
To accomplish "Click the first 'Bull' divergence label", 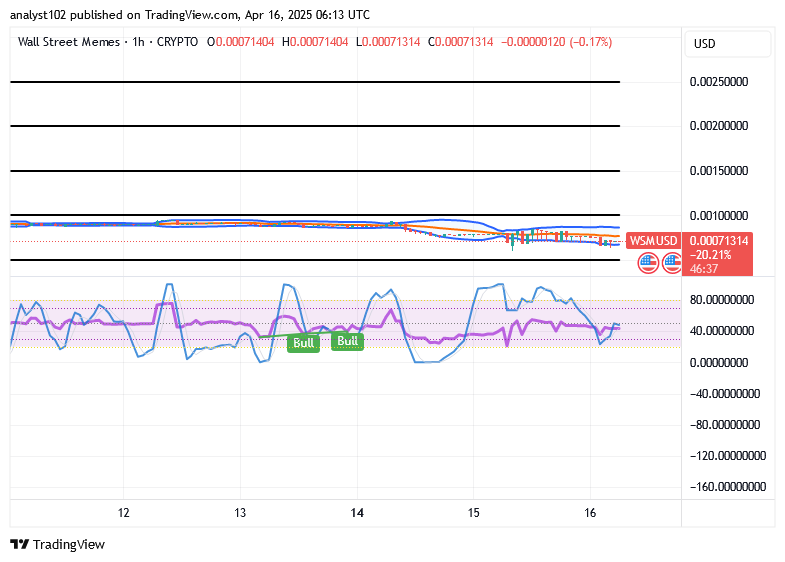I will (303, 343).
